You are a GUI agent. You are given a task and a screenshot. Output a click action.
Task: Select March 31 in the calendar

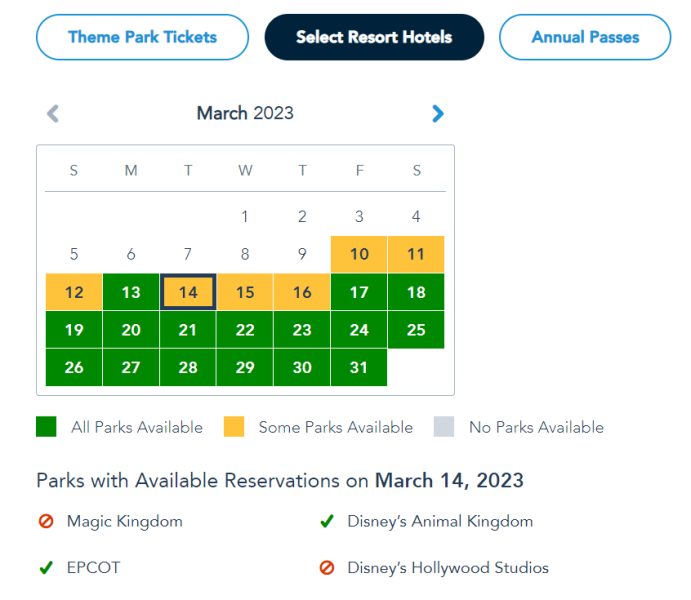[x=359, y=367]
